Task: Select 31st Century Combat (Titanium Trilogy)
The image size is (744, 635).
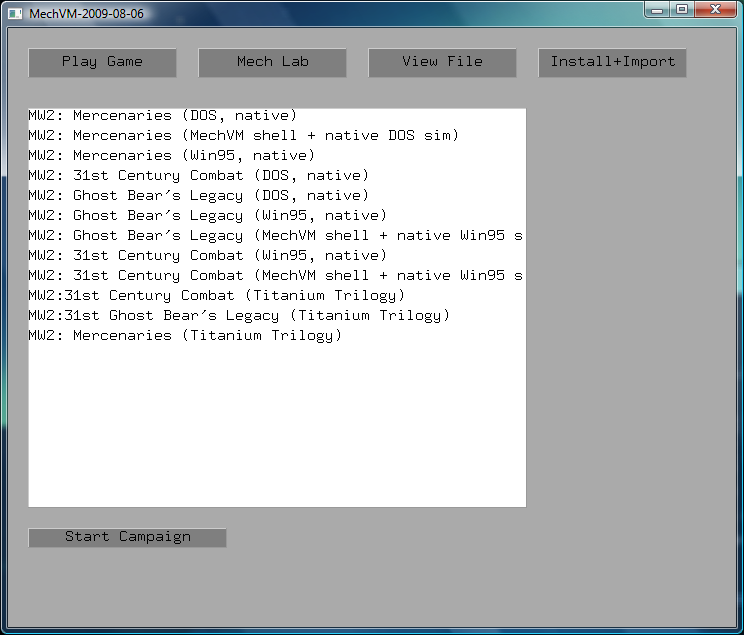Action: click(216, 296)
